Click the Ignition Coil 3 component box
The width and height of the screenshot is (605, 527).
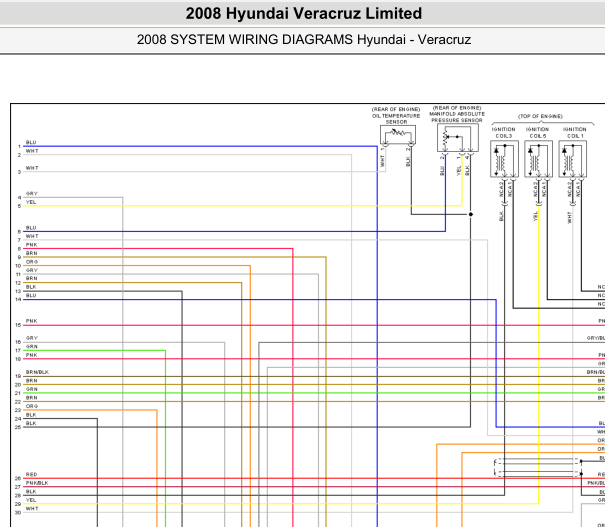[504, 159]
